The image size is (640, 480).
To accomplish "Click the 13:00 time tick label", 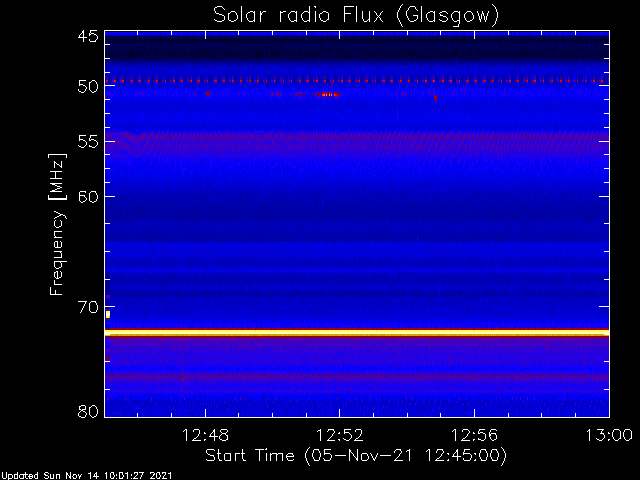I will pos(609,435).
